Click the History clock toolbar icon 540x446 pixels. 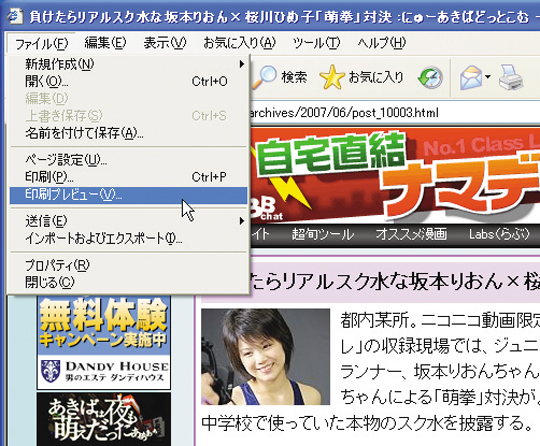click(430, 77)
